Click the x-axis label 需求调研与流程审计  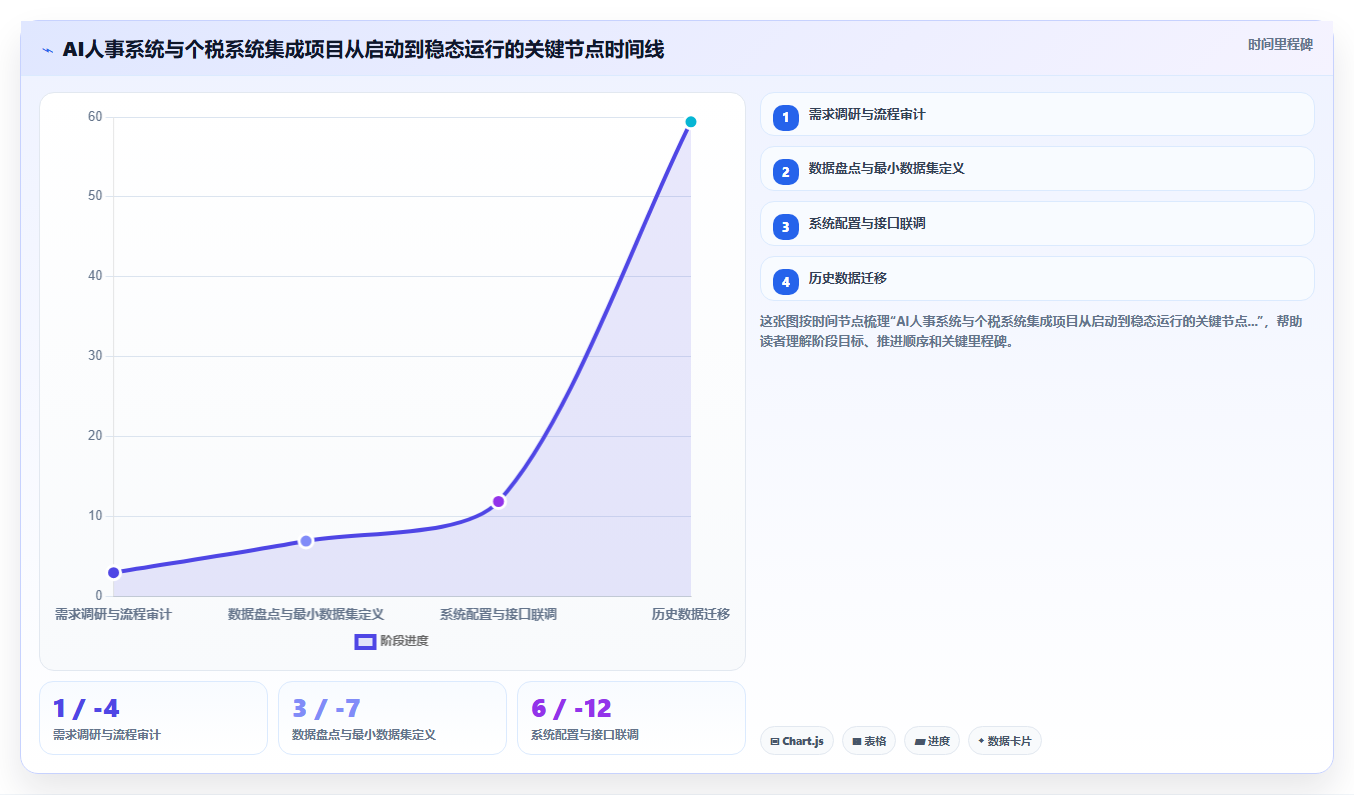(x=113, y=614)
